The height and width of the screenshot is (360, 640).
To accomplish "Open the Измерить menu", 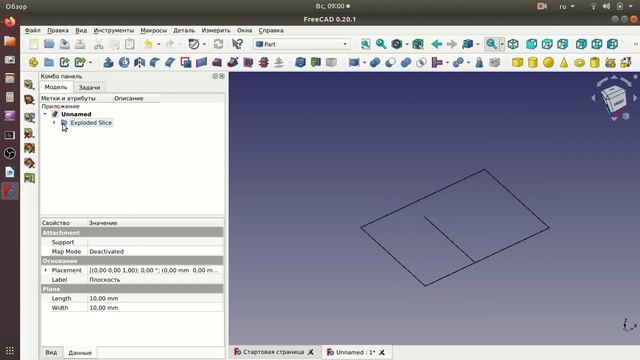I will (216, 30).
